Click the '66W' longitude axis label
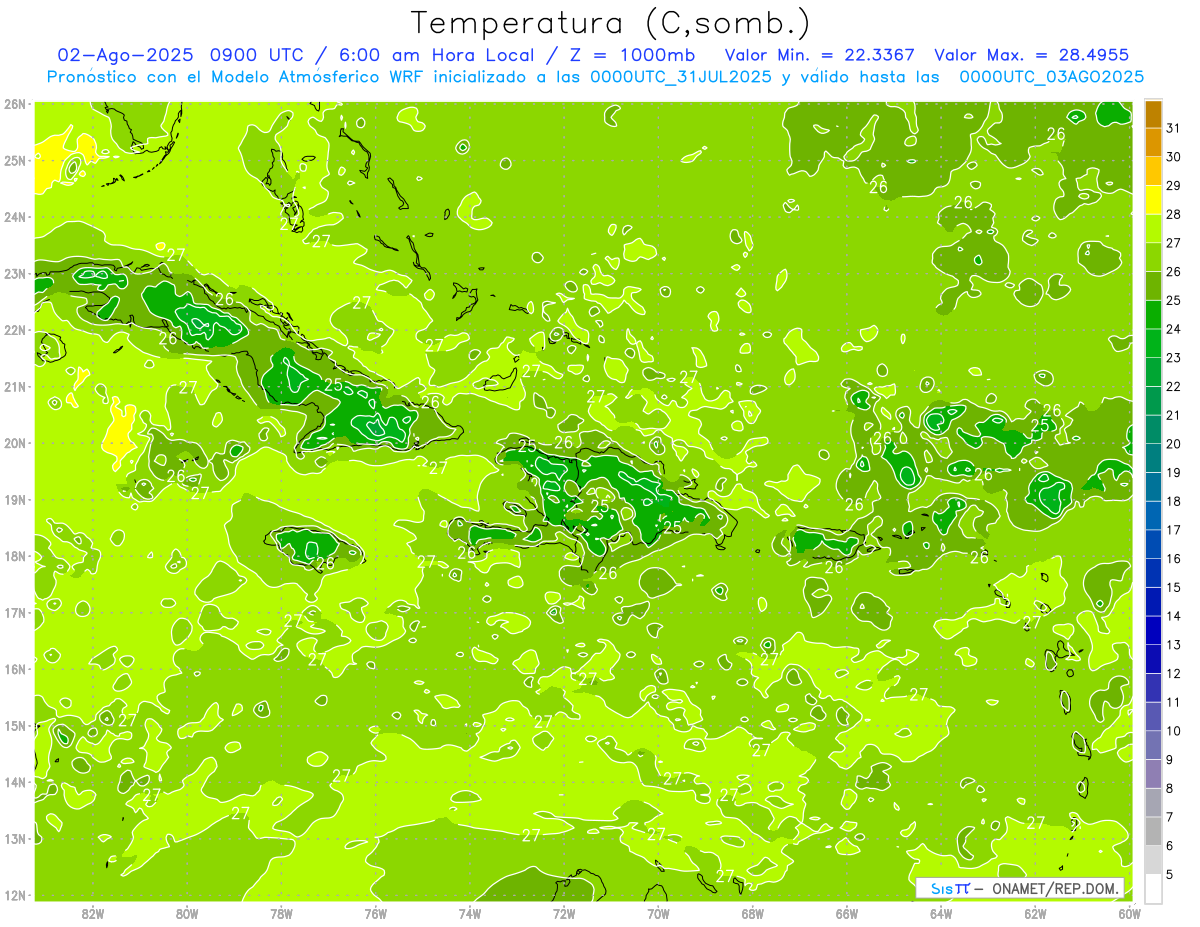The height and width of the screenshot is (927, 1200). (x=847, y=913)
